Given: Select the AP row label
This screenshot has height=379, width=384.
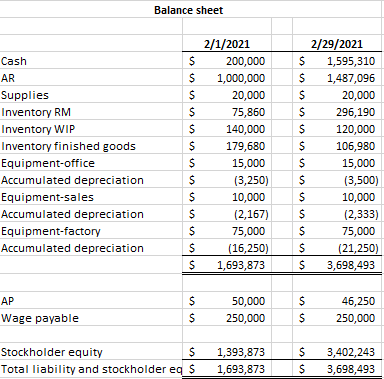Looking at the screenshot, I should pos(8,301).
